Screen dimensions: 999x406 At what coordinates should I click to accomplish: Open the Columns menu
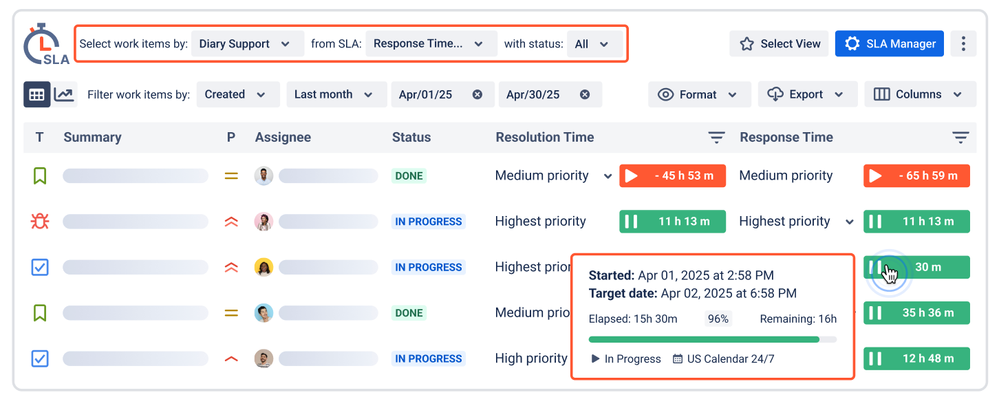coord(920,94)
